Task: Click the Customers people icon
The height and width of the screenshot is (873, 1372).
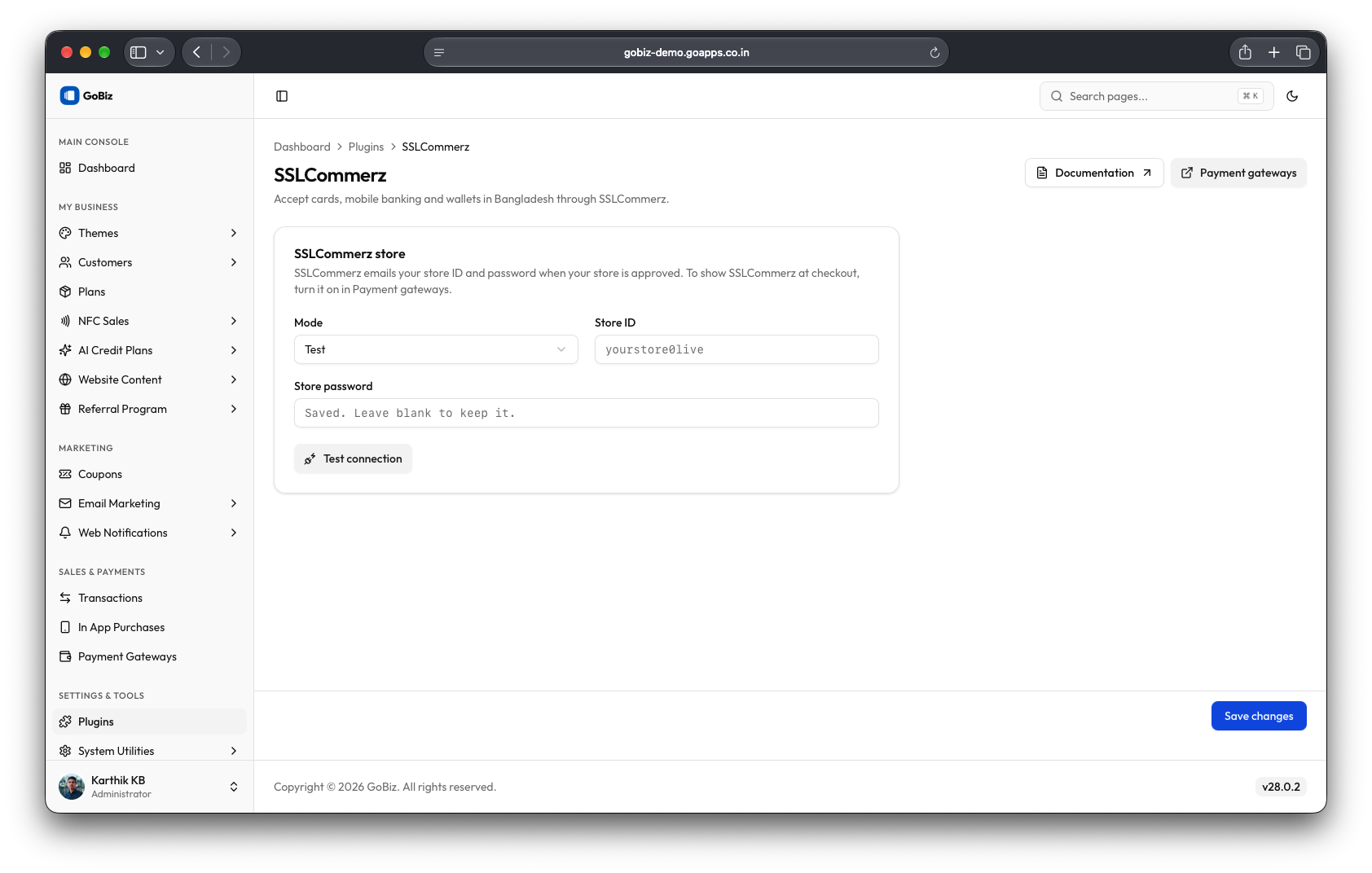Action: tap(65, 262)
